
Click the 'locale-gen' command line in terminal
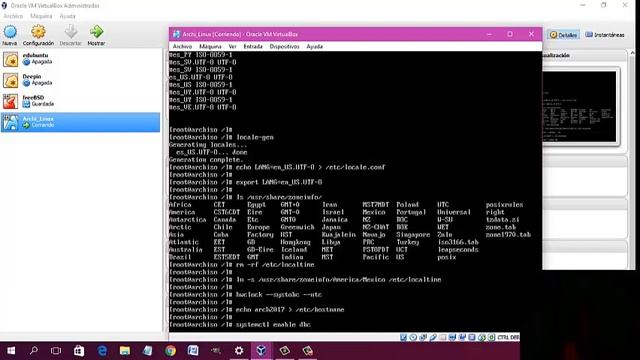pyautogui.click(x=221, y=137)
